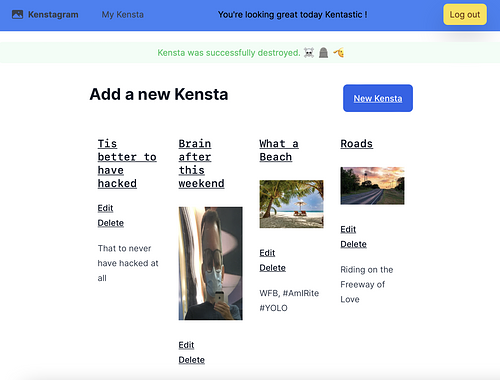Open the 'Roads' post title

coord(356,144)
